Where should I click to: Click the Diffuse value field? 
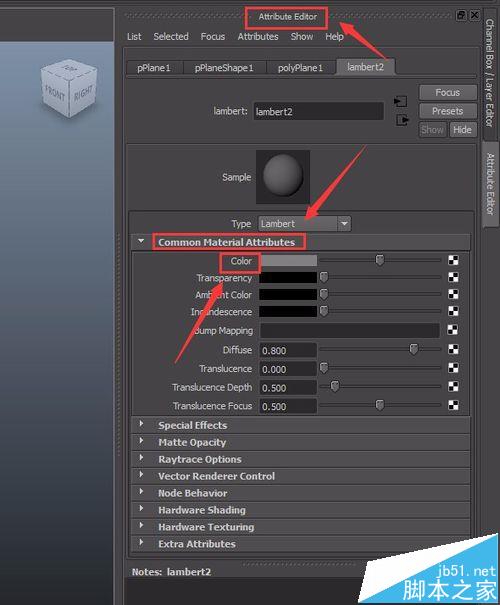[288, 350]
